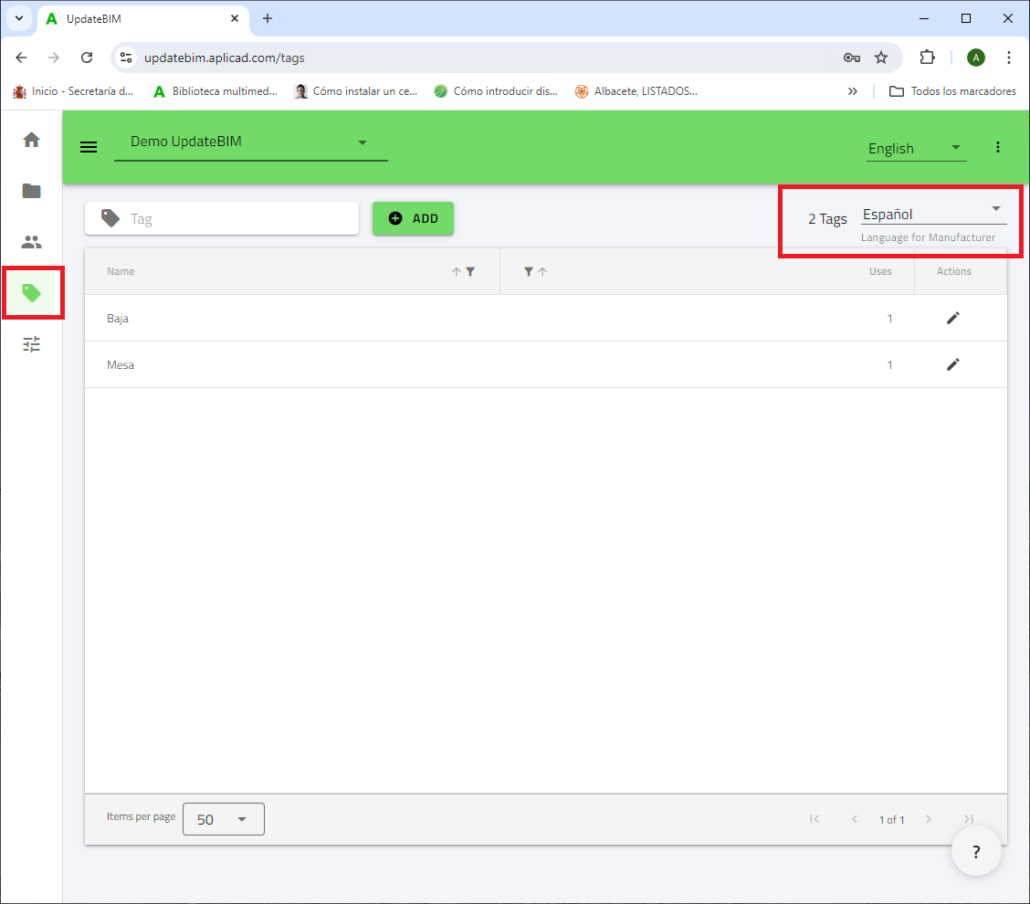Go to the last page of tags
Screen dimensions: 1030x904
tap(968, 819)
